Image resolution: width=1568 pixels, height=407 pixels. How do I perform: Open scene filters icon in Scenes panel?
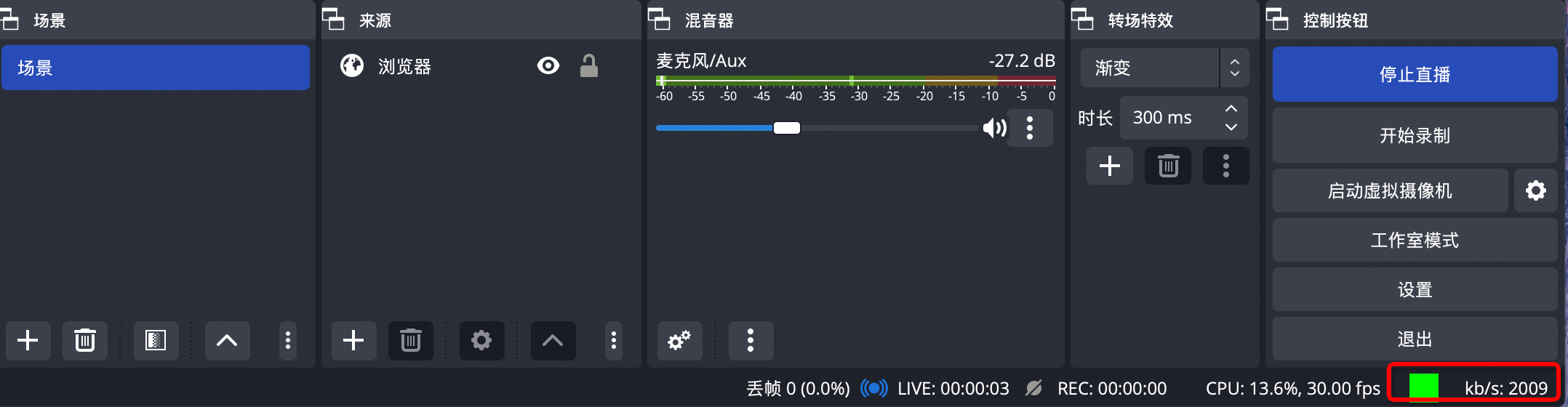click(x=156, y=341)
